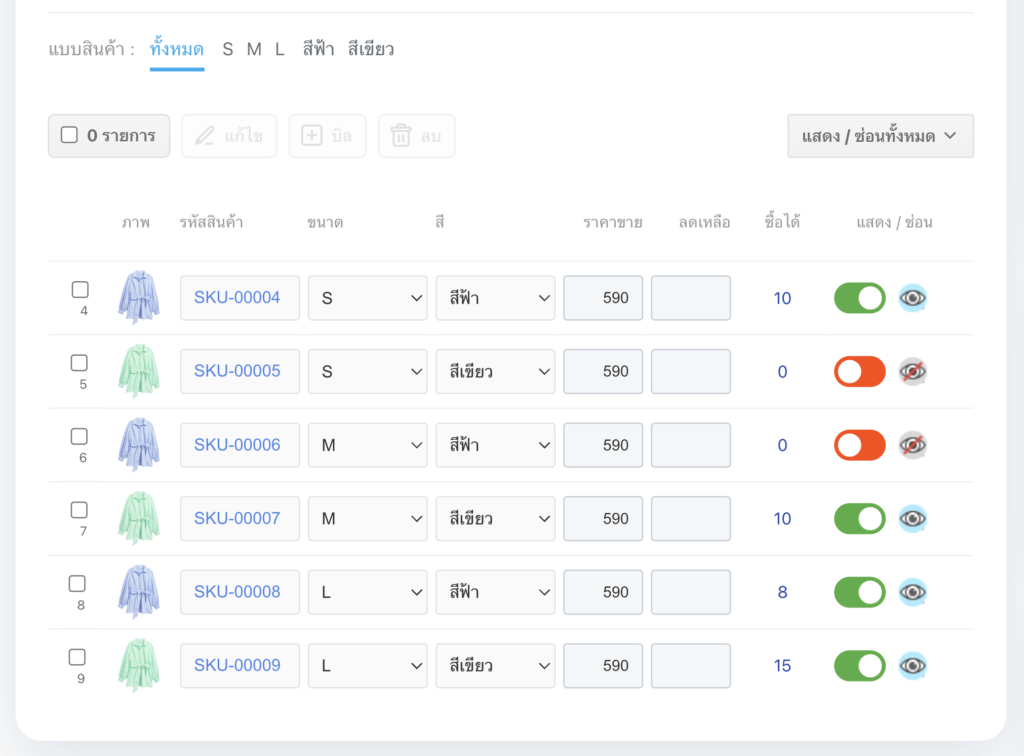Click the stock quantity 10 for SKU-00007

point(782,518)
